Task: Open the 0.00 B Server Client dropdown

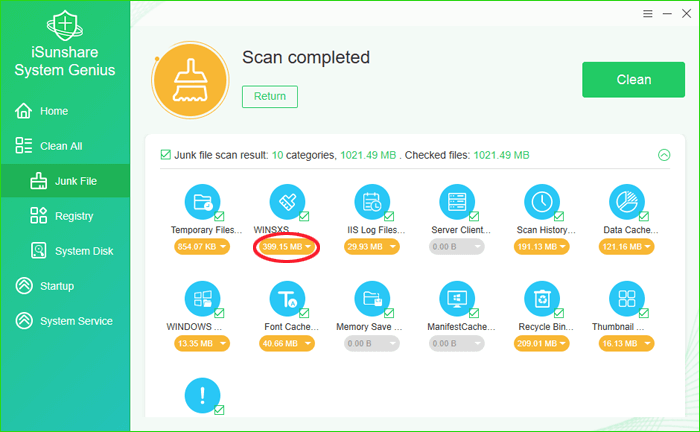Action: [x=456, y=247]
